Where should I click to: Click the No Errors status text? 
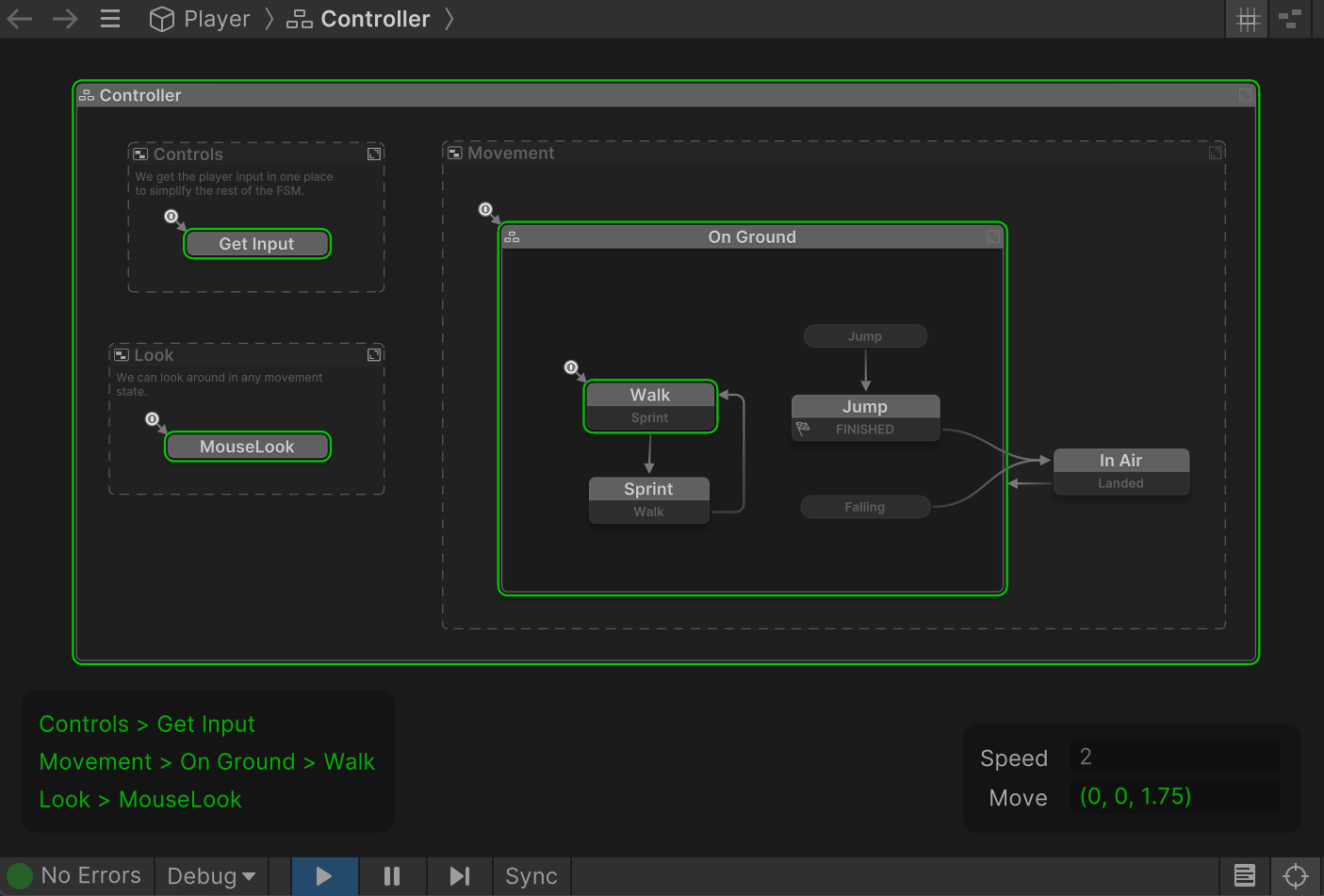coord(91,876)
